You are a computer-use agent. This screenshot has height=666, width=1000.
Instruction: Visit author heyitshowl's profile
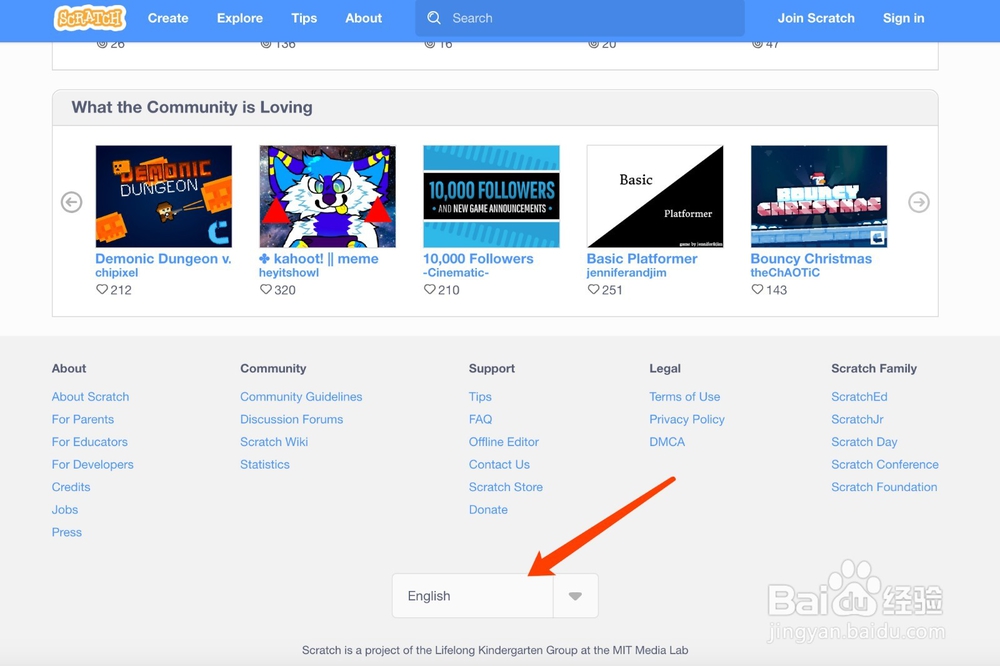pos(289,272)
